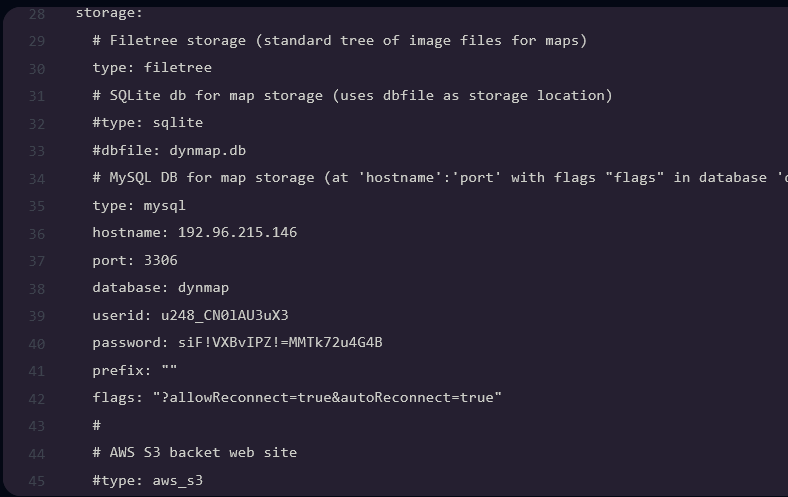Click the 'AWS S3 backet web site' comment
The image size is (788, 497).
click(203, 452)
